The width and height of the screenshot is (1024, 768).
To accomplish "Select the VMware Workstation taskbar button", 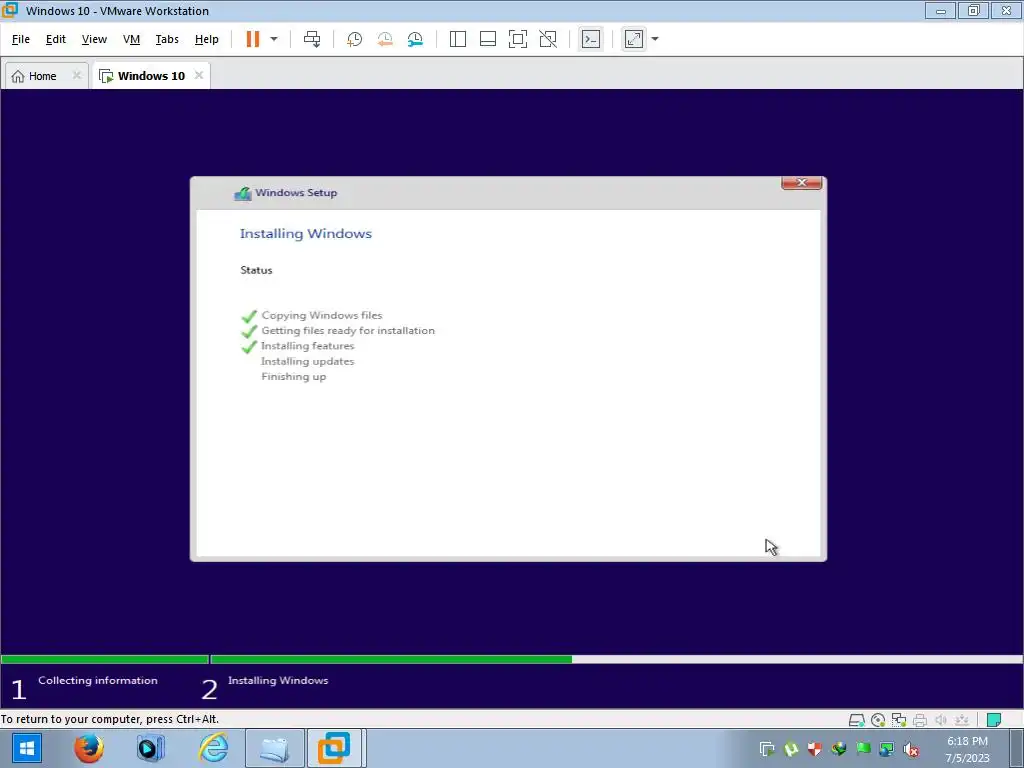I will pos(334,748).
